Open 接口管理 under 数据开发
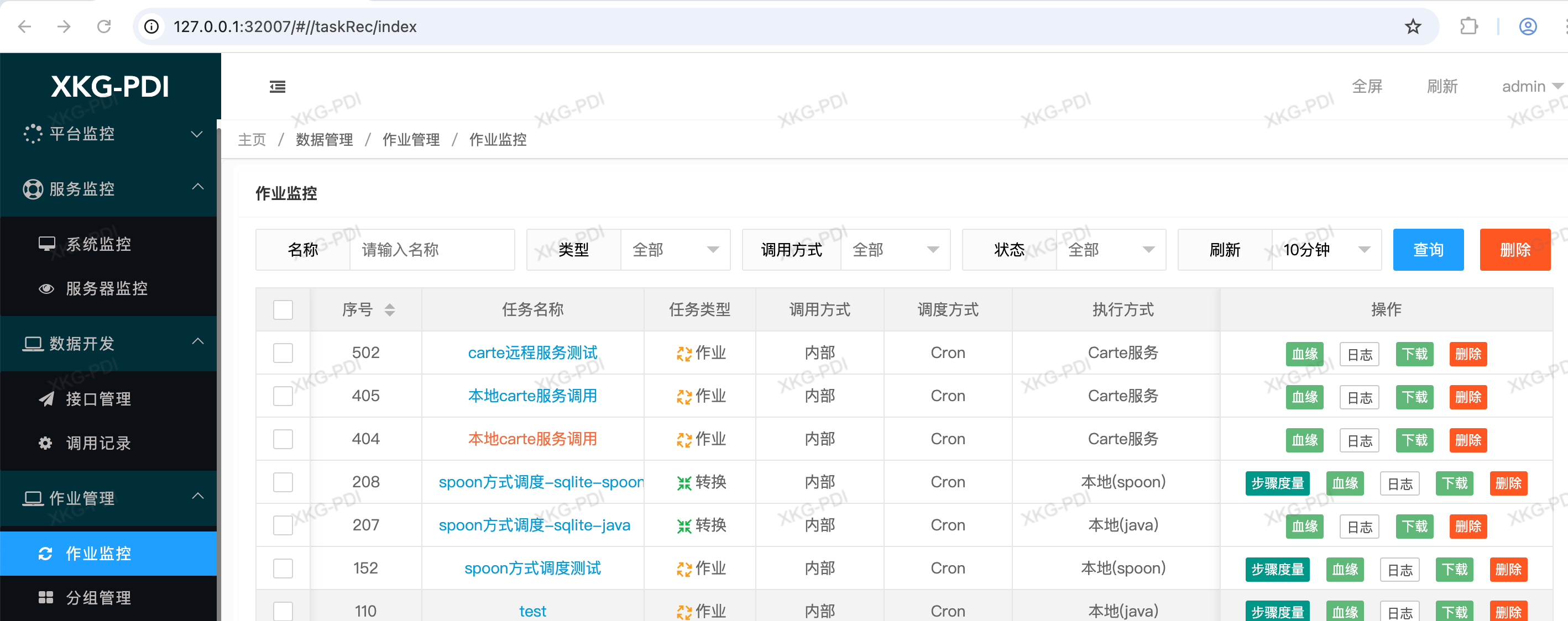1568x621 pixels. click(97, 399)
